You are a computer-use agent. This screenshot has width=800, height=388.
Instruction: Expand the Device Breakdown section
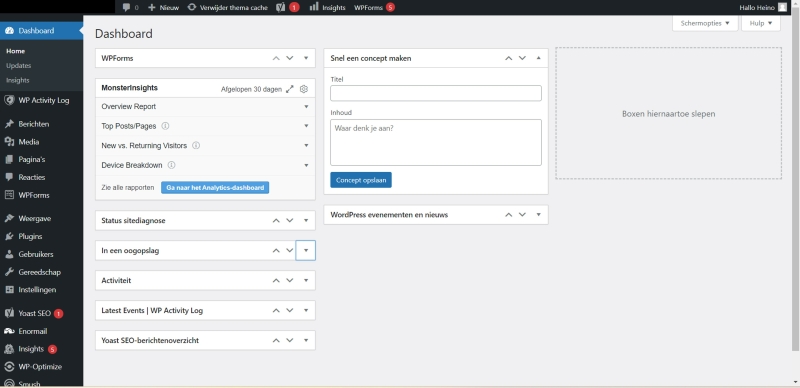(307, 165)
